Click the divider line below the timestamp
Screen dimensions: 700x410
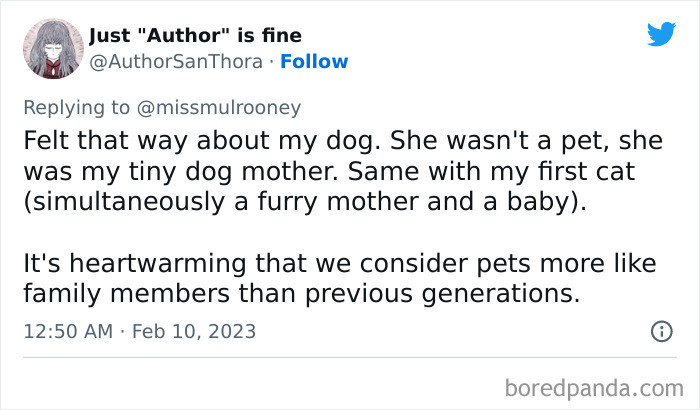[350, 355]
